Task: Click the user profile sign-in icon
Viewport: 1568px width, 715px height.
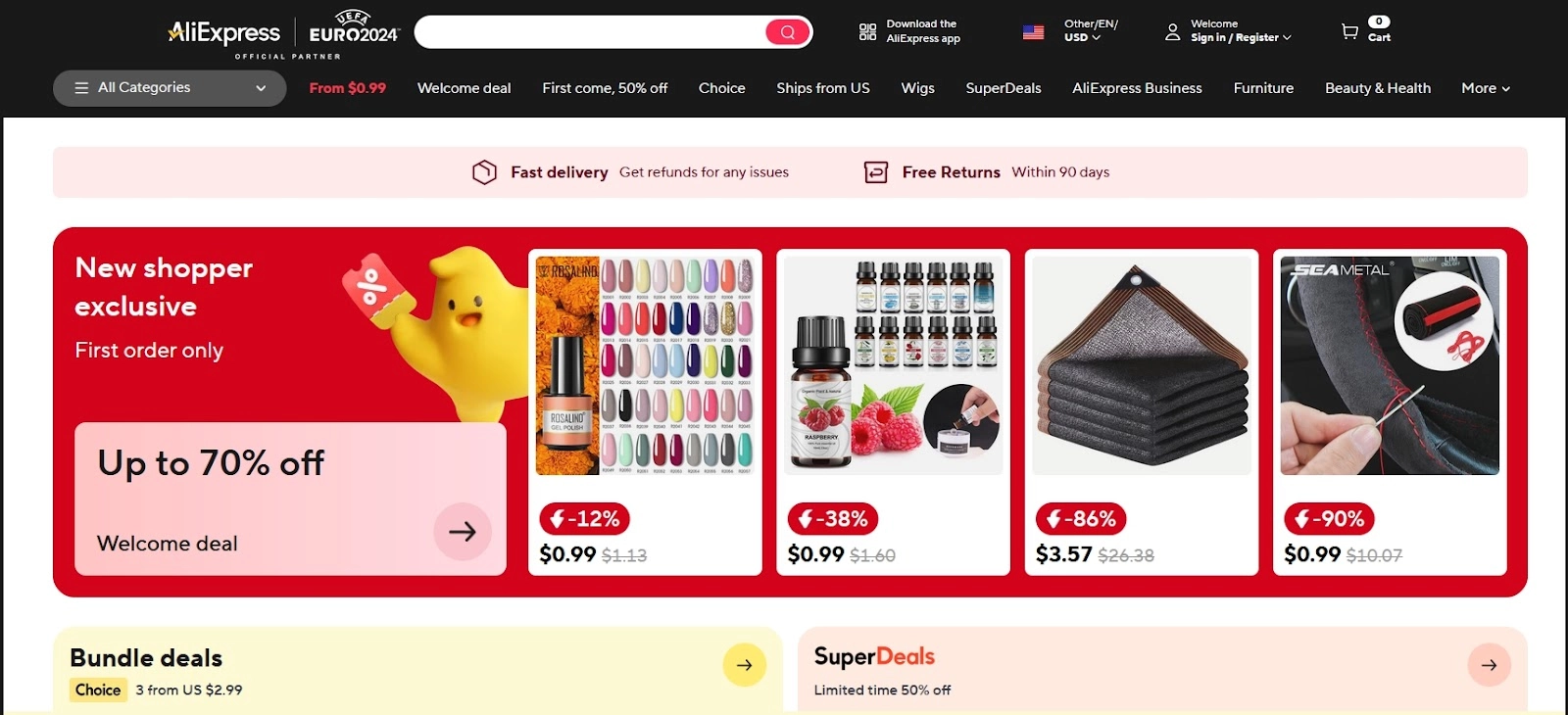Action: pyautogui.click(x=1172, y=32)
